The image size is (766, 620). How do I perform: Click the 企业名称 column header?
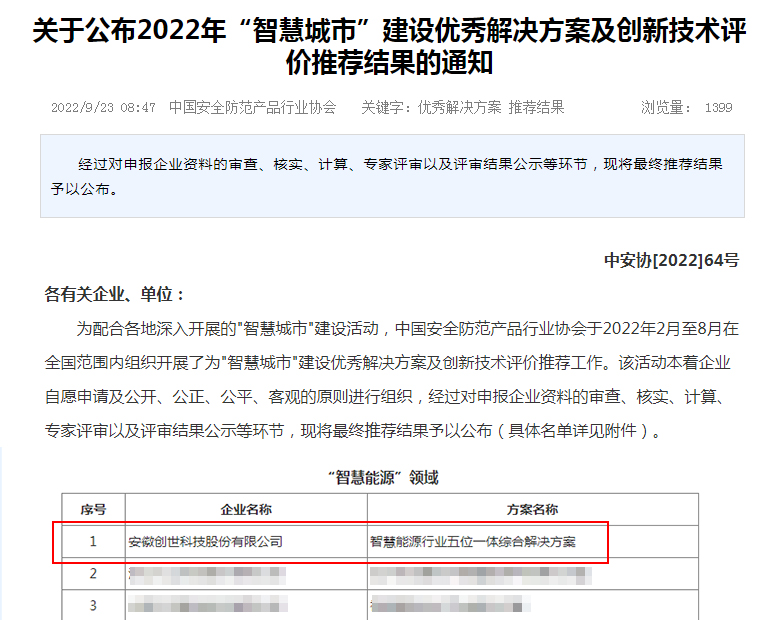pyautogui.click(x=246, y=509)
